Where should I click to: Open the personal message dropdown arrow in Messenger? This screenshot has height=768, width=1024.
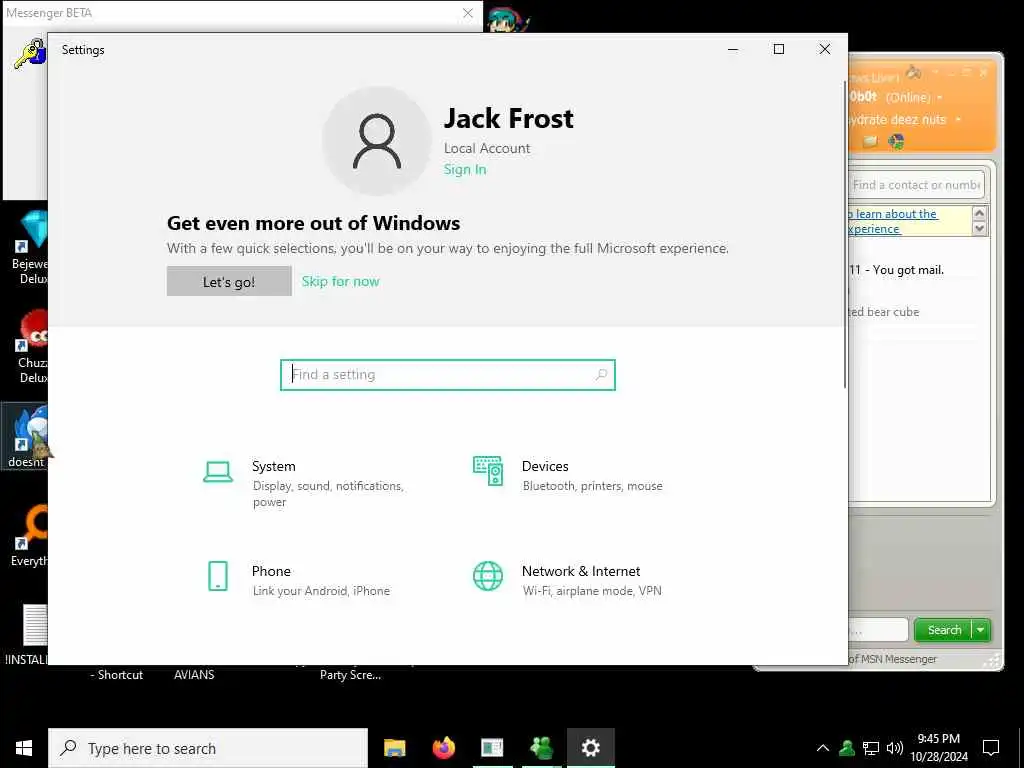coord(958,120)
